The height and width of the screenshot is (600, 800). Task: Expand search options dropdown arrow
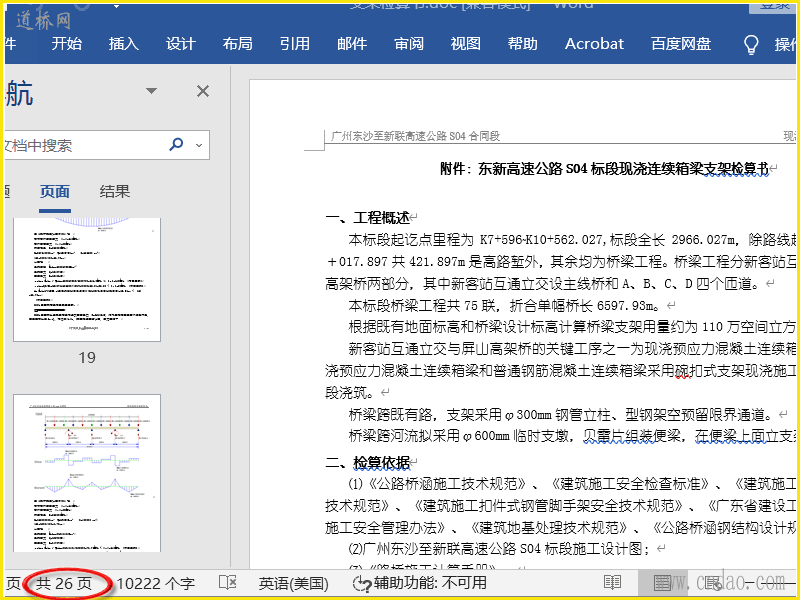pyautogui.click(x=198, y=145)
